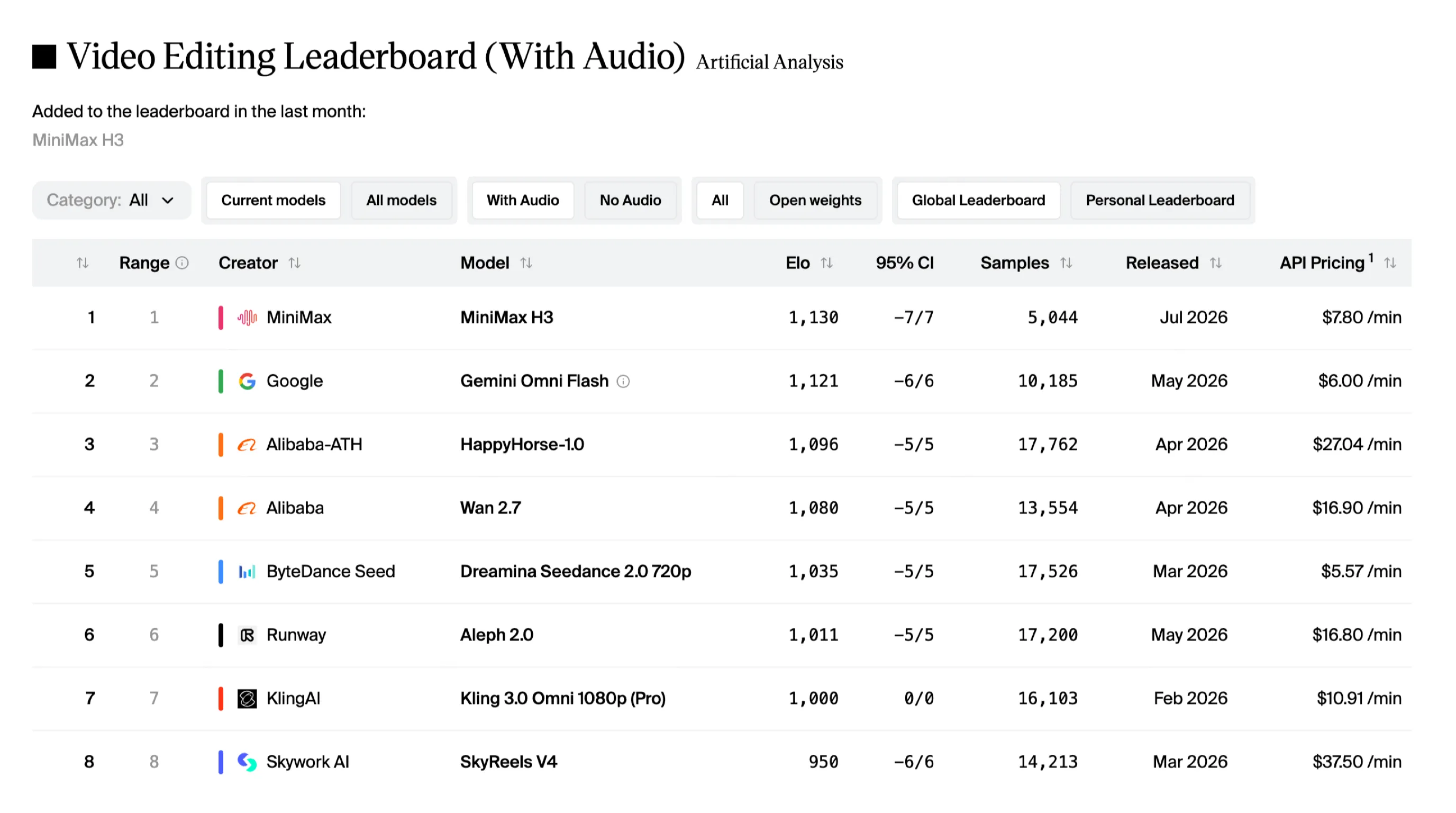Sort table by Released column arrows
The image size is (1456, 813).
pos(1216,263)
